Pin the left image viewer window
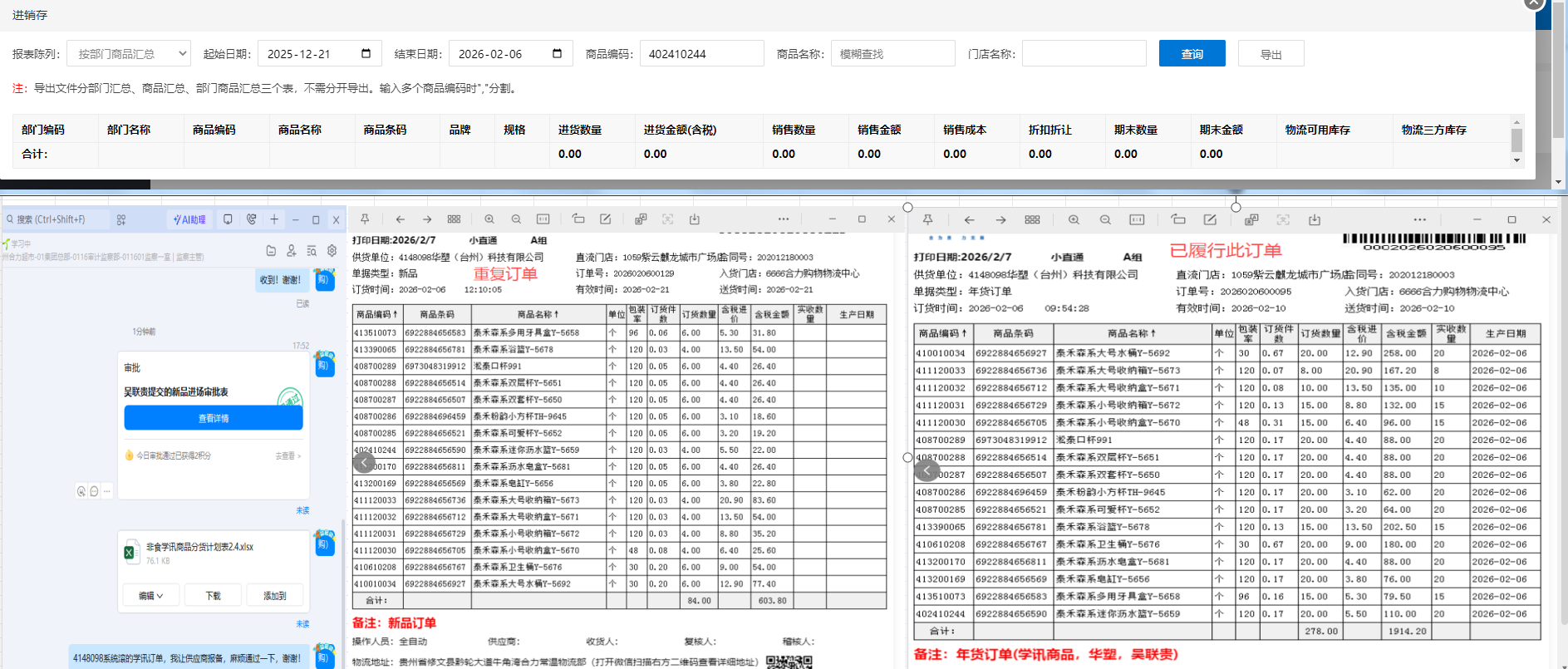The image size is (1568, 669). (x=365, y=219)
